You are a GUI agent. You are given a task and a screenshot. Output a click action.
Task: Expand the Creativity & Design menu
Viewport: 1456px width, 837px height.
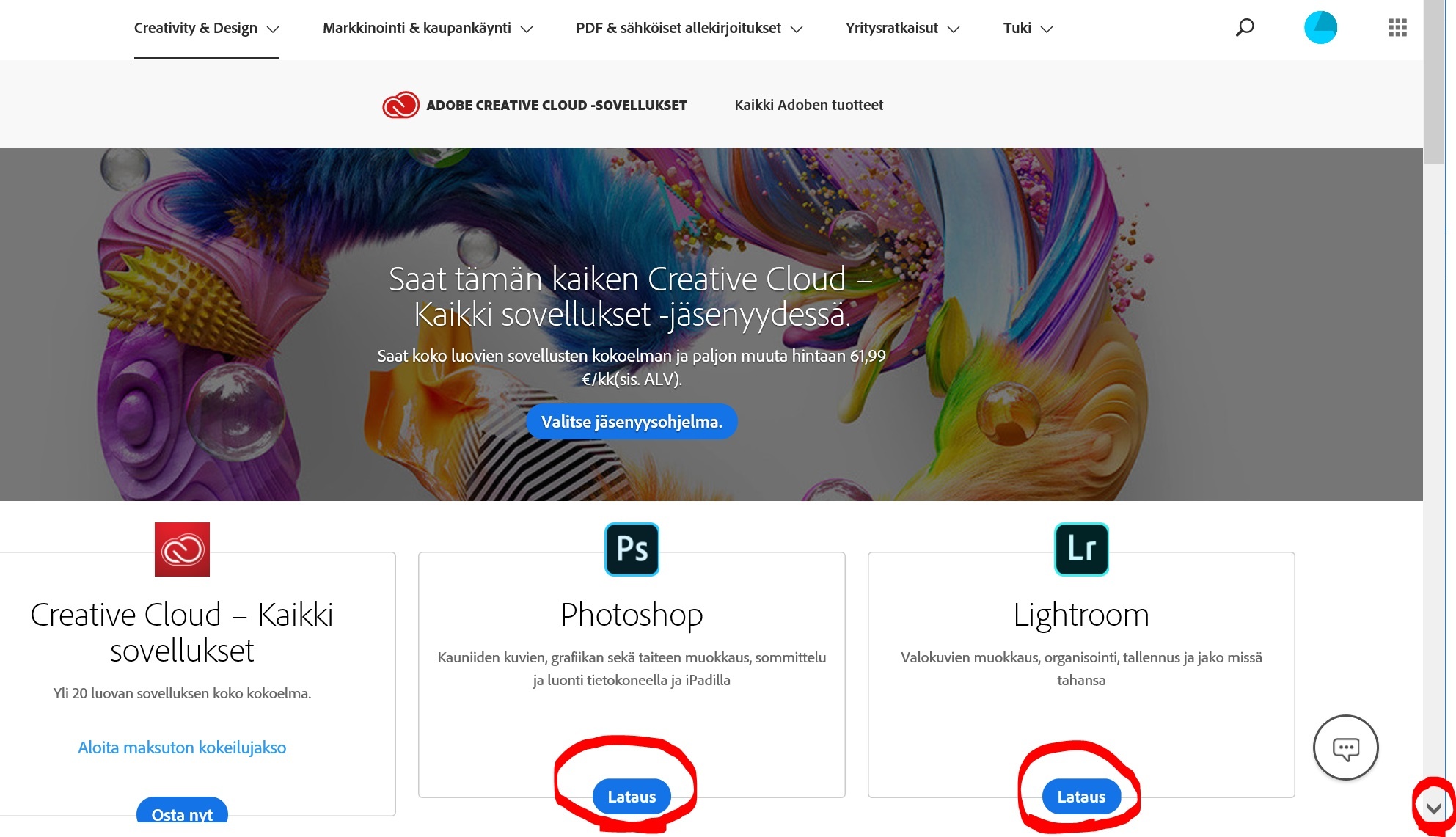(206, 29)
